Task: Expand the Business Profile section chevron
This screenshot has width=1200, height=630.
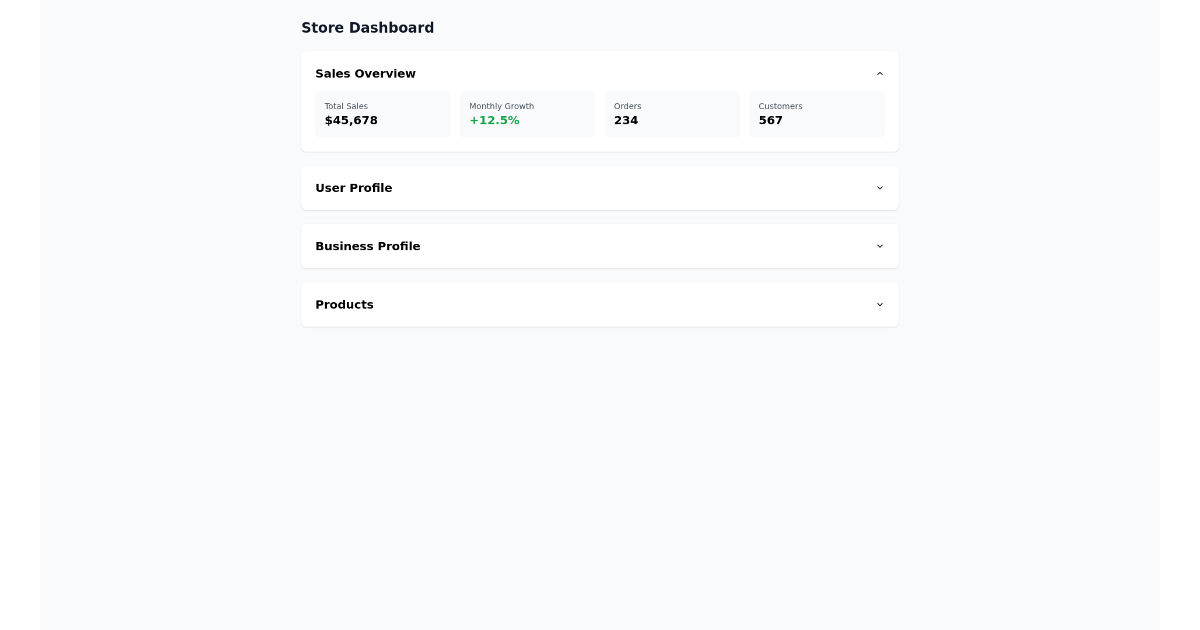Action: coord(879,246)
